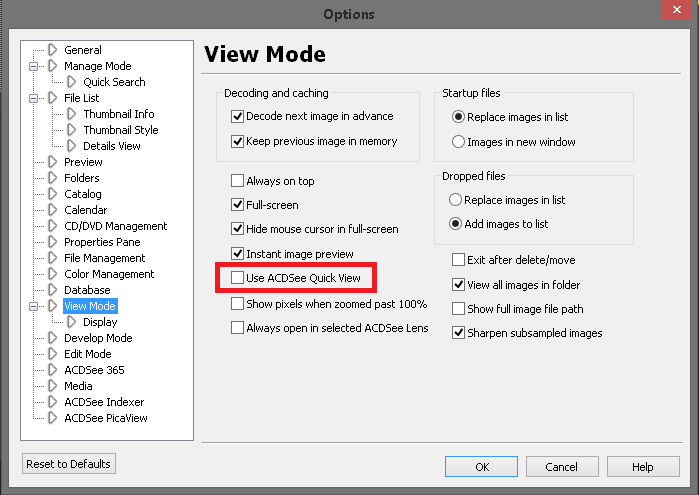This screenshot has width=699, height=495.
Task: Click Reset to Defaults
Action: [69, 464]
